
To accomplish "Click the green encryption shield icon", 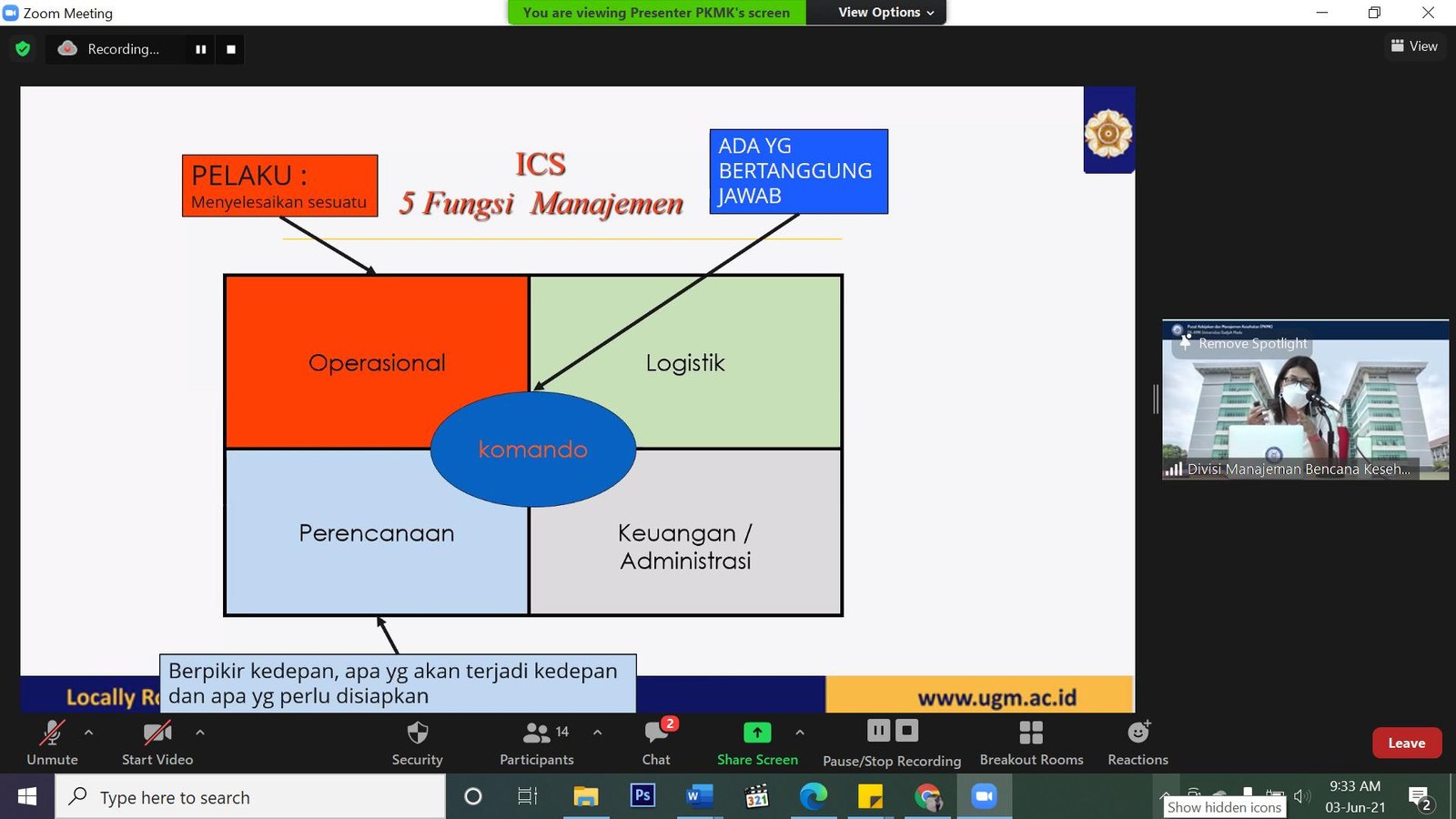I will (x=23, y=49).
